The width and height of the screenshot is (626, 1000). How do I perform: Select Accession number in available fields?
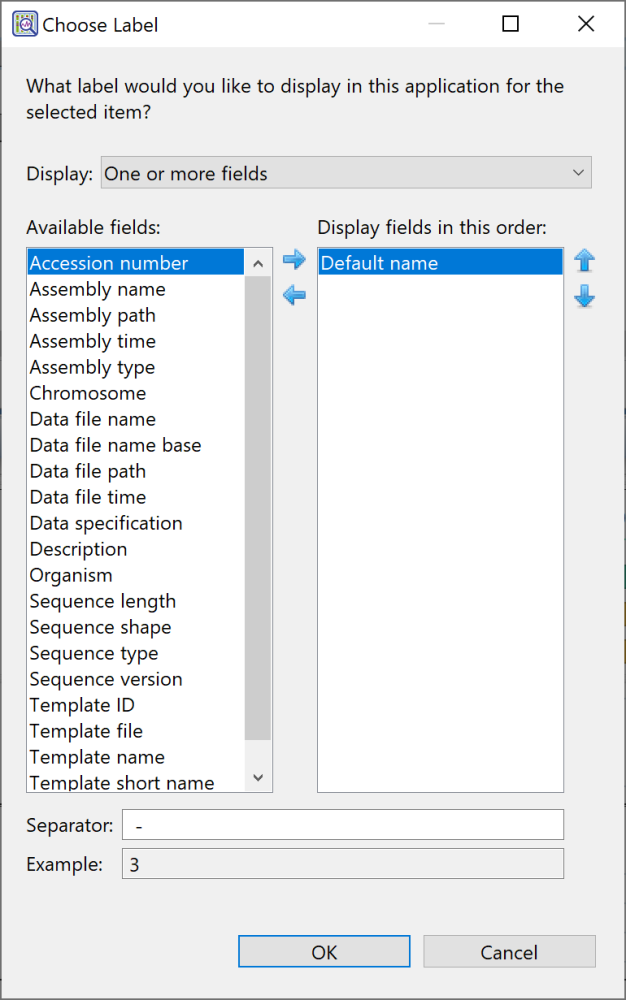click(x=109, y=263)
